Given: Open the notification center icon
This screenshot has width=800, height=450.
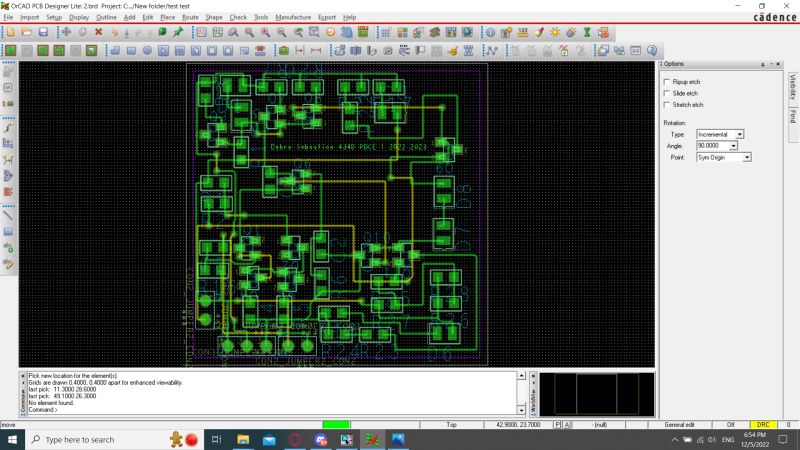Looking at the screenshot, I should point(783,439).
